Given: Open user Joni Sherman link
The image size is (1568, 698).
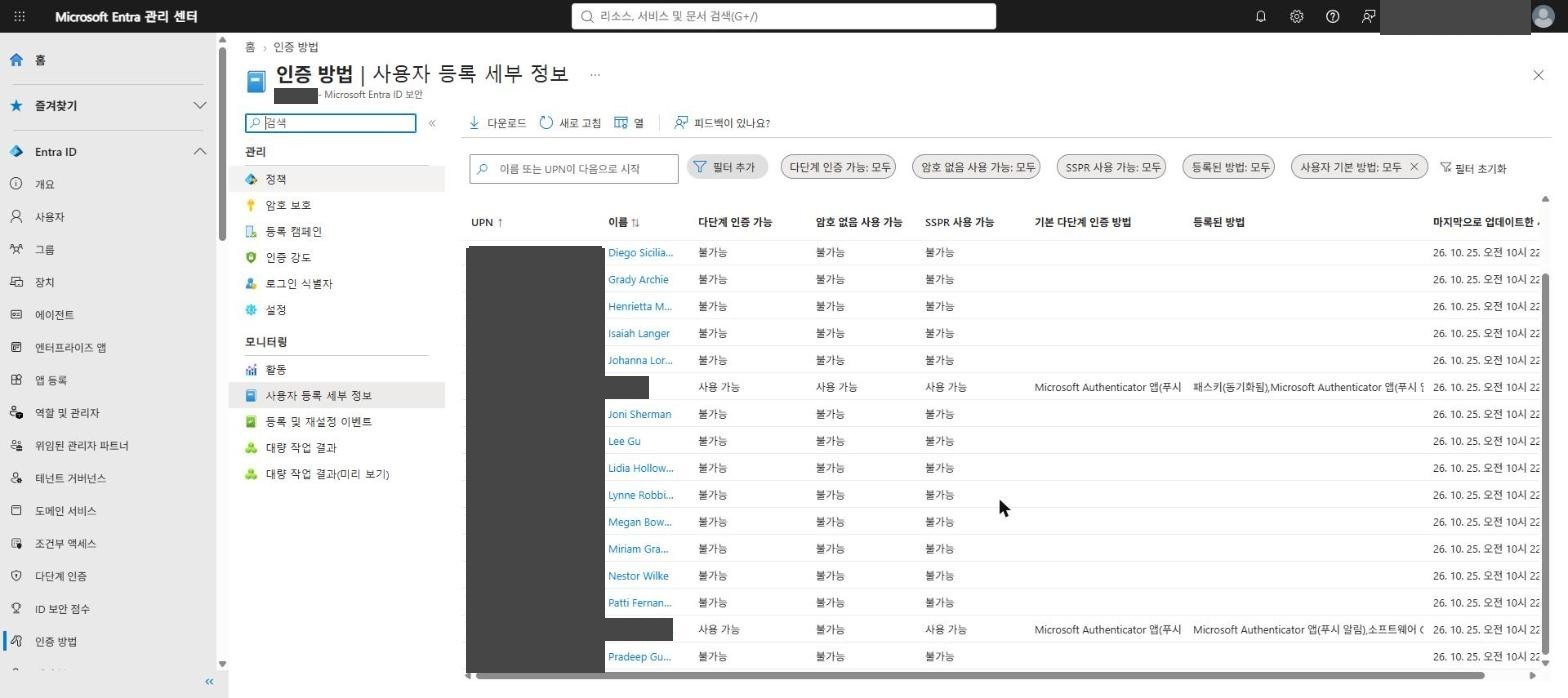Looking at the screenshot, I should 639,414.
